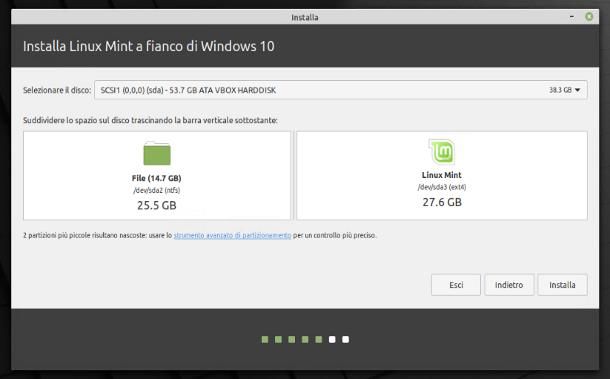Click the heading Installa Linux Mint a fianco di Windows 10
The width and height of the screenshot is (610, 379).
pyautogui.click(x=149, y=46)
